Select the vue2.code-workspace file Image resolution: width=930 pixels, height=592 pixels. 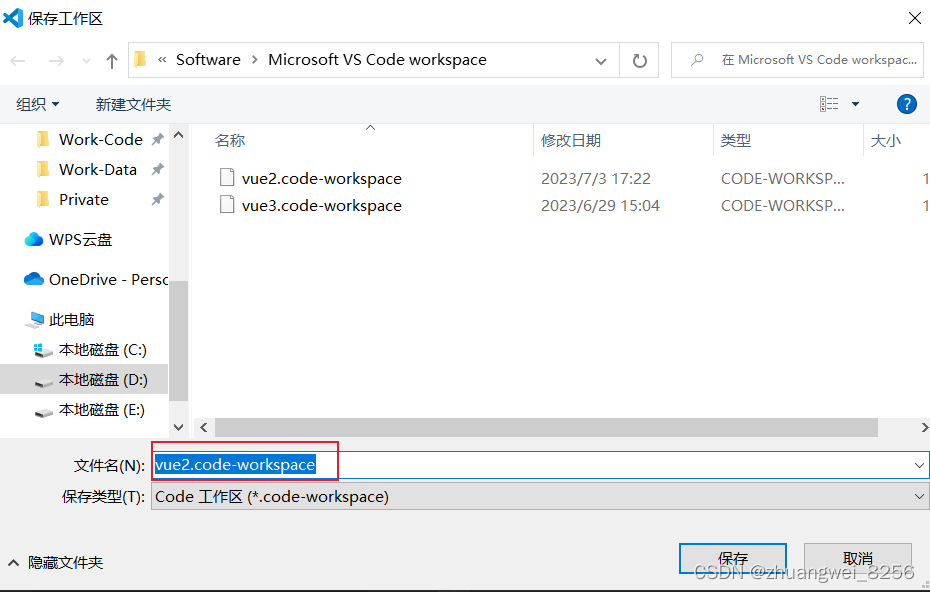pos(322,179)
